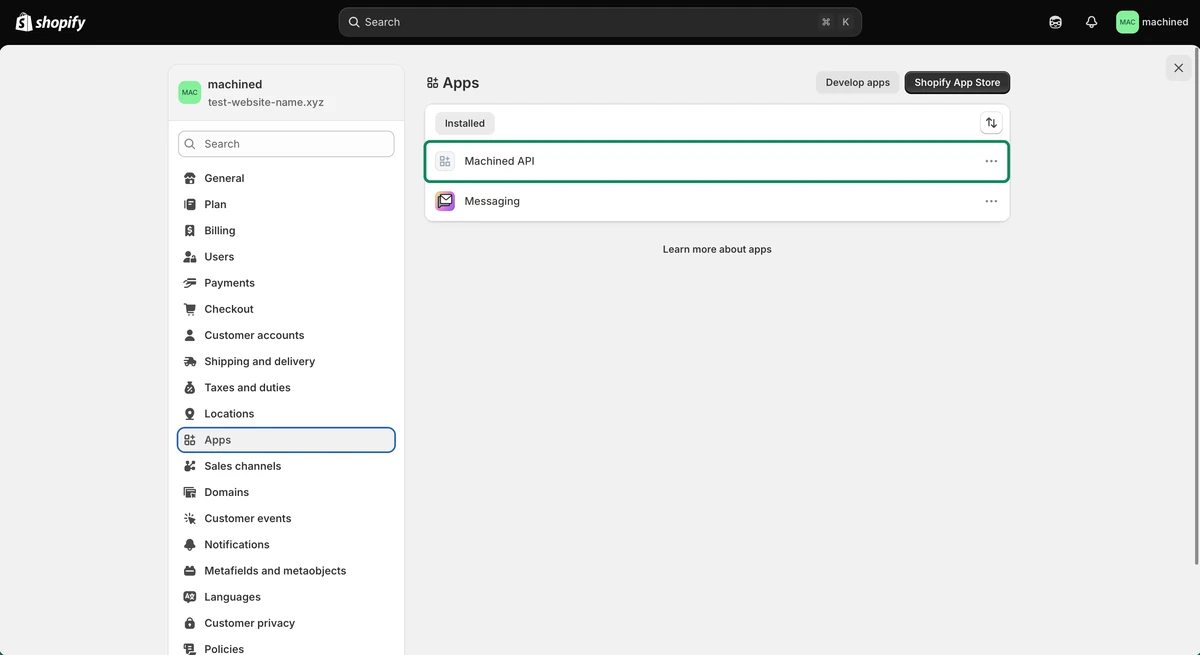Click the Plan icon in settings sidebar
This screenshot has height=655, width=1200.
click(x=190, y=204)
